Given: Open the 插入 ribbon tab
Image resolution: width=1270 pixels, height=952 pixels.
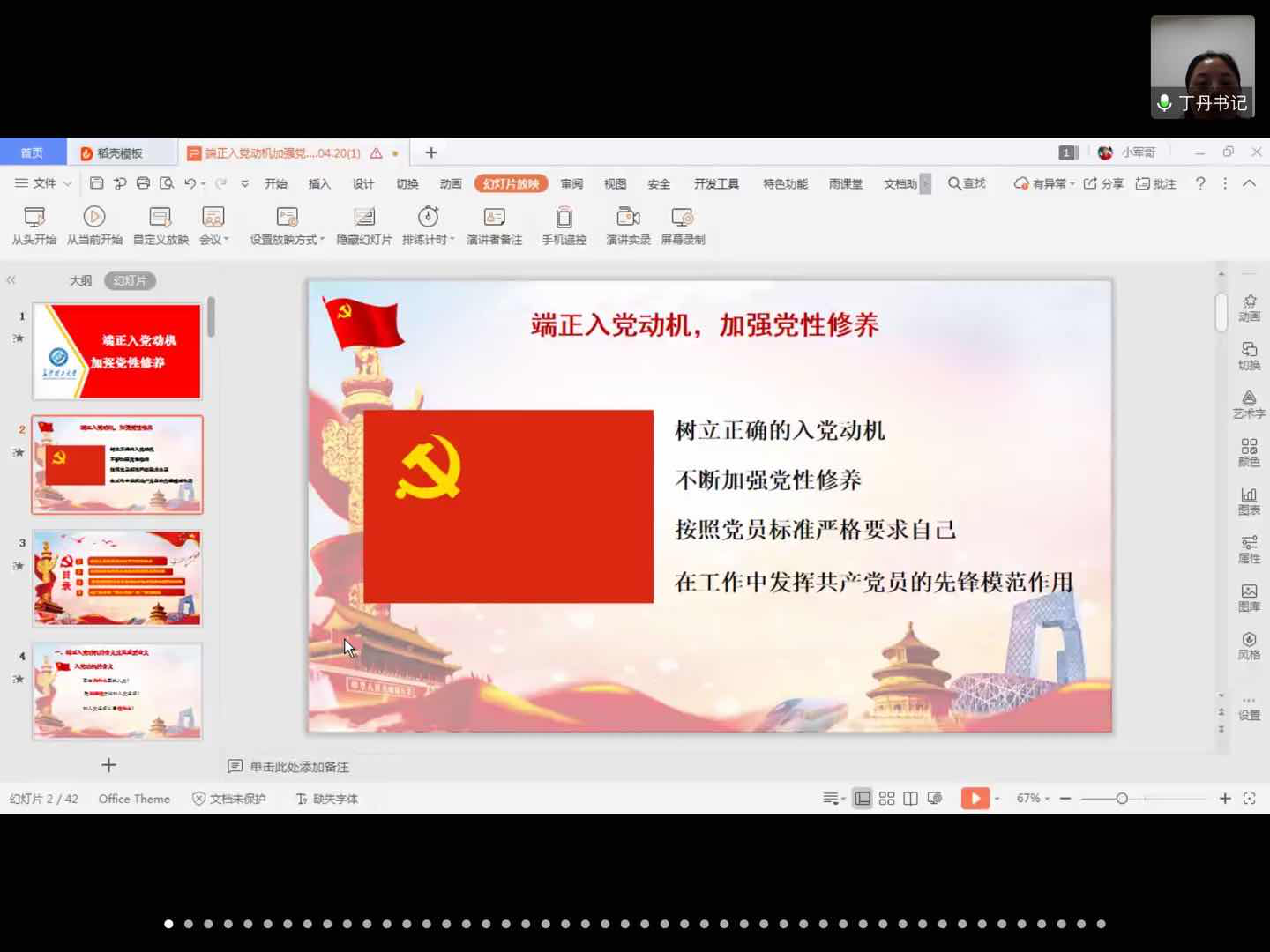Looking at the screenshot, I should pos(319,183).
